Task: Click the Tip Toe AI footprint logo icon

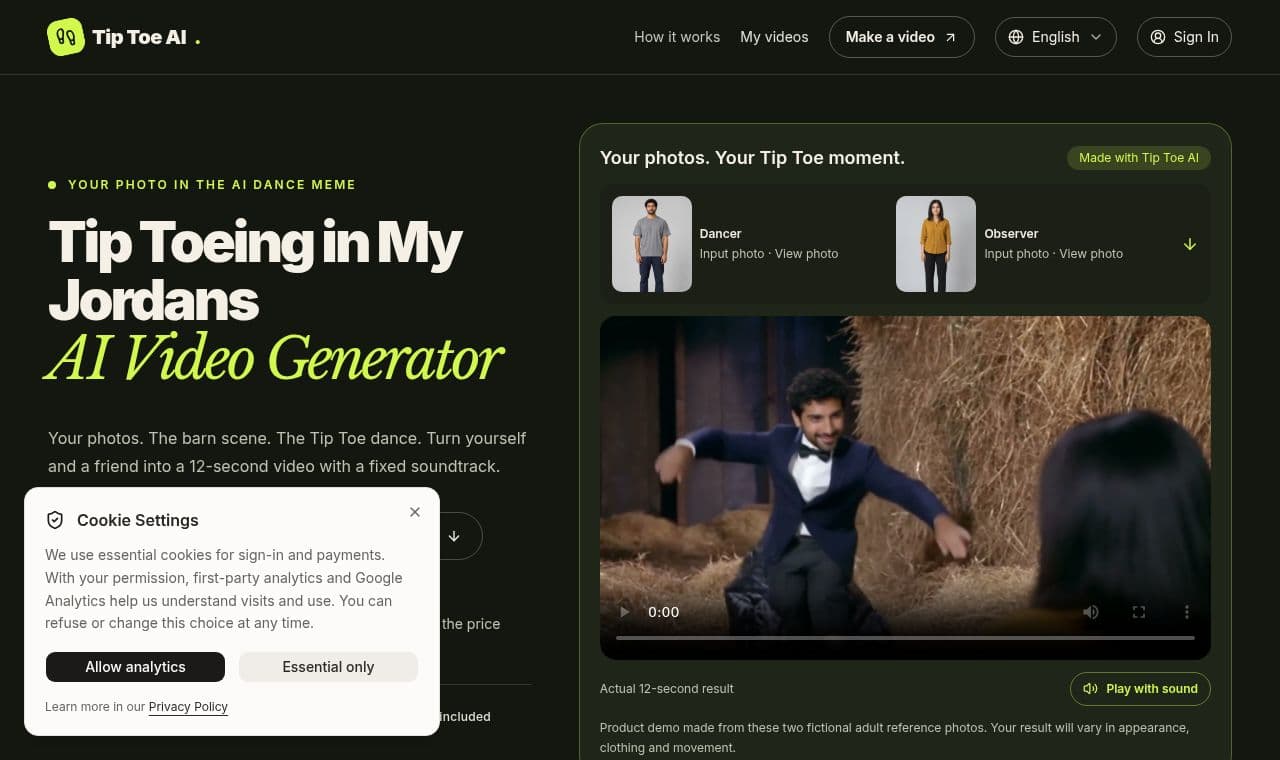Action: click(66, 37)
